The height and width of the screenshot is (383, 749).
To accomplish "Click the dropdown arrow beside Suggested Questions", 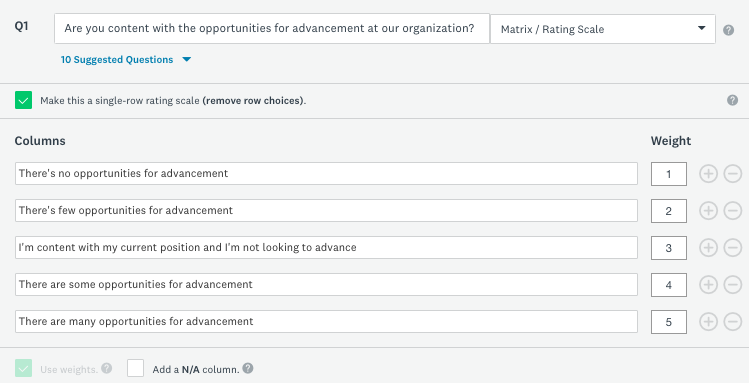I will tap(187, 60).
